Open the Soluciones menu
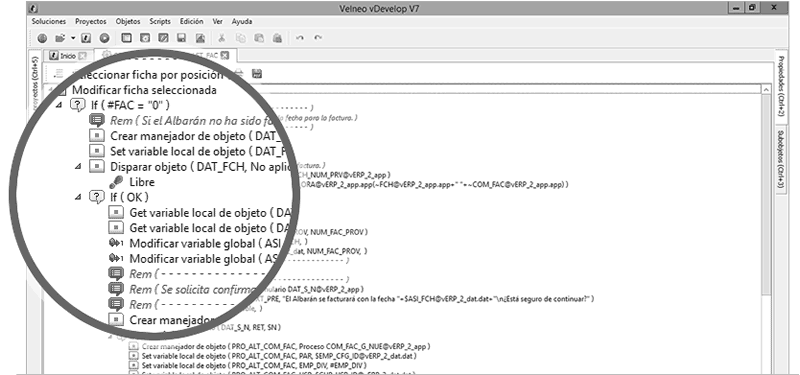The width and height of the screenshot is (800, 375). 49,21
